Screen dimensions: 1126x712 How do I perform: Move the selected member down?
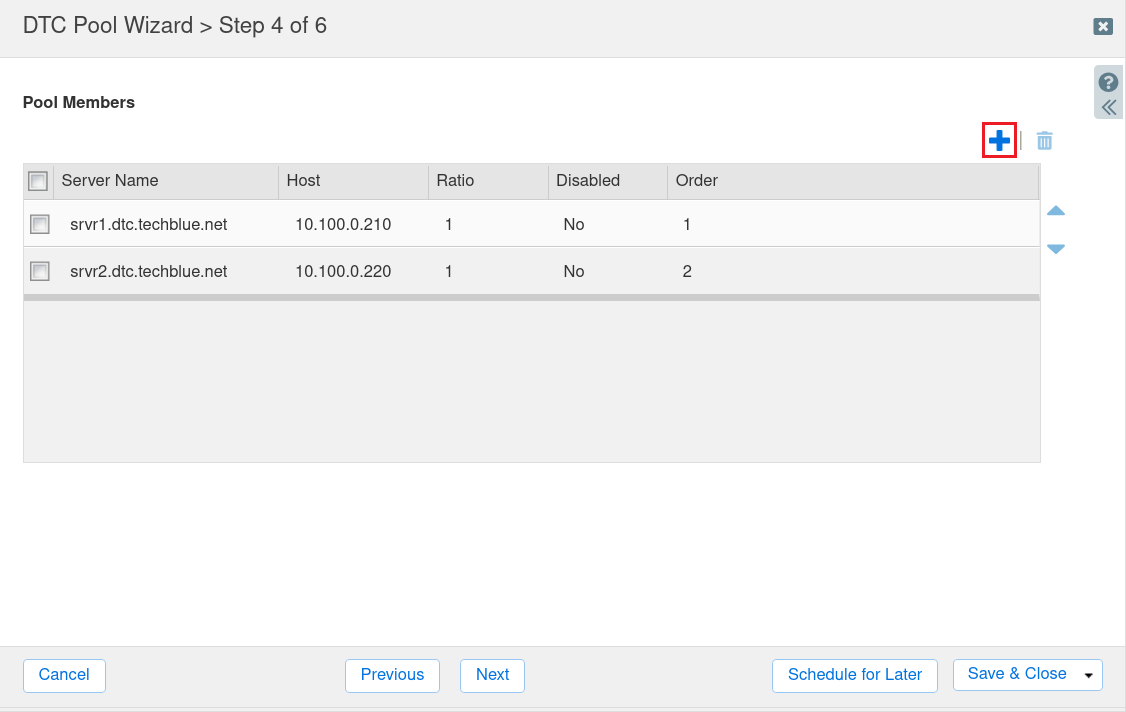coord(1056,248)
